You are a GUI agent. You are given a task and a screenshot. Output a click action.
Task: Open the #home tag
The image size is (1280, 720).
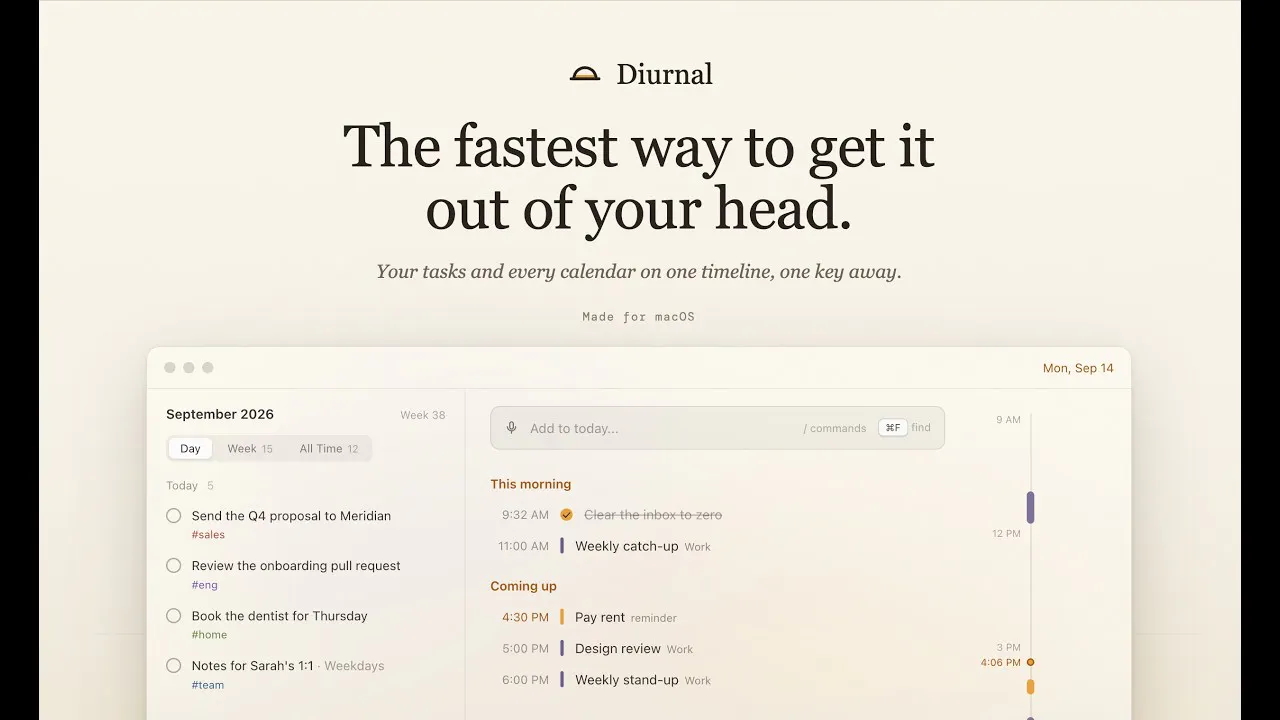209,635
